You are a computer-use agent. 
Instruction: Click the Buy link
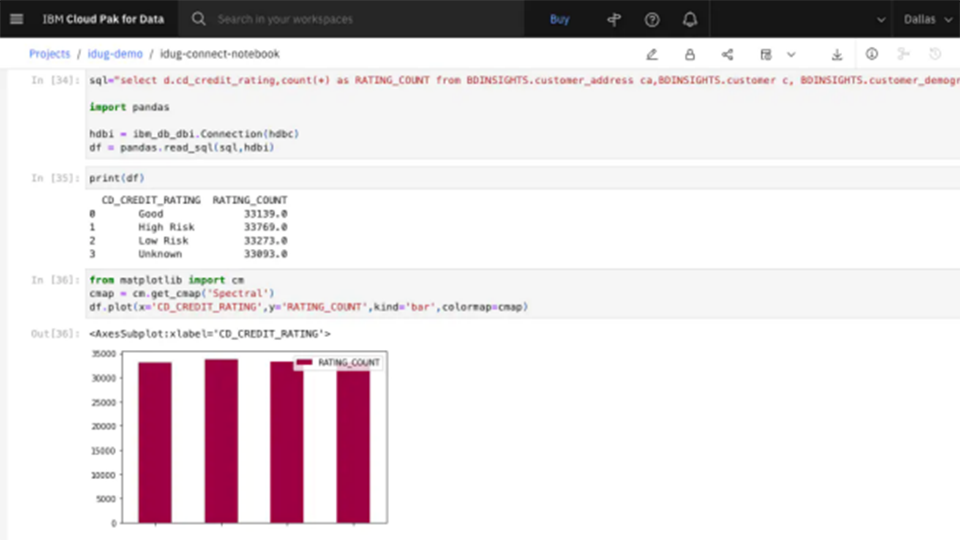coord(560,20)
